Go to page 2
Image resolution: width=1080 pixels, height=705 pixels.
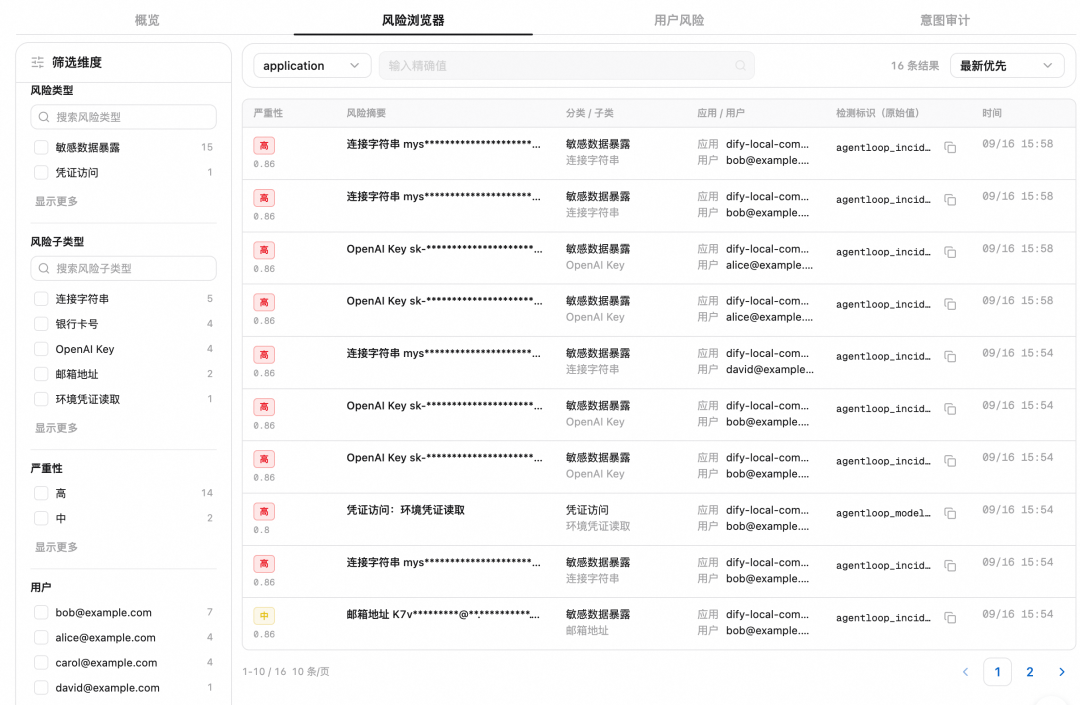point(1030,672)
